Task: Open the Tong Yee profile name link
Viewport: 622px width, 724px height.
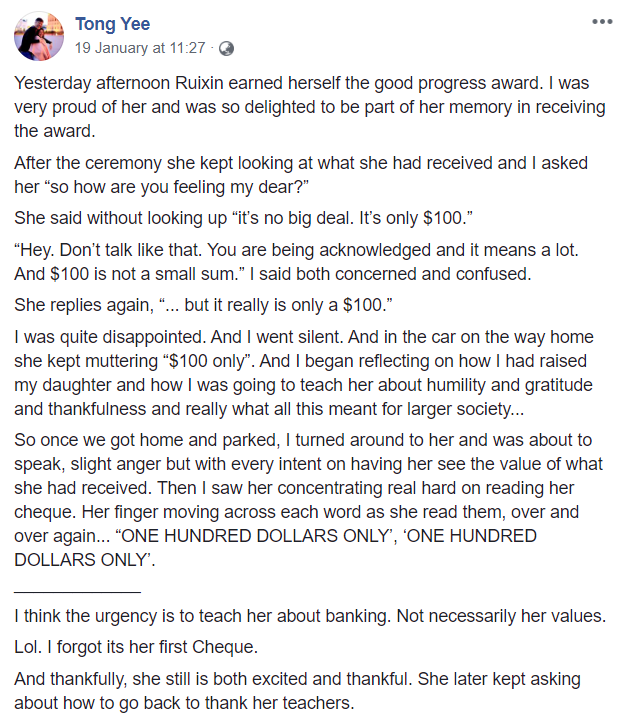Action: point(111,24)
